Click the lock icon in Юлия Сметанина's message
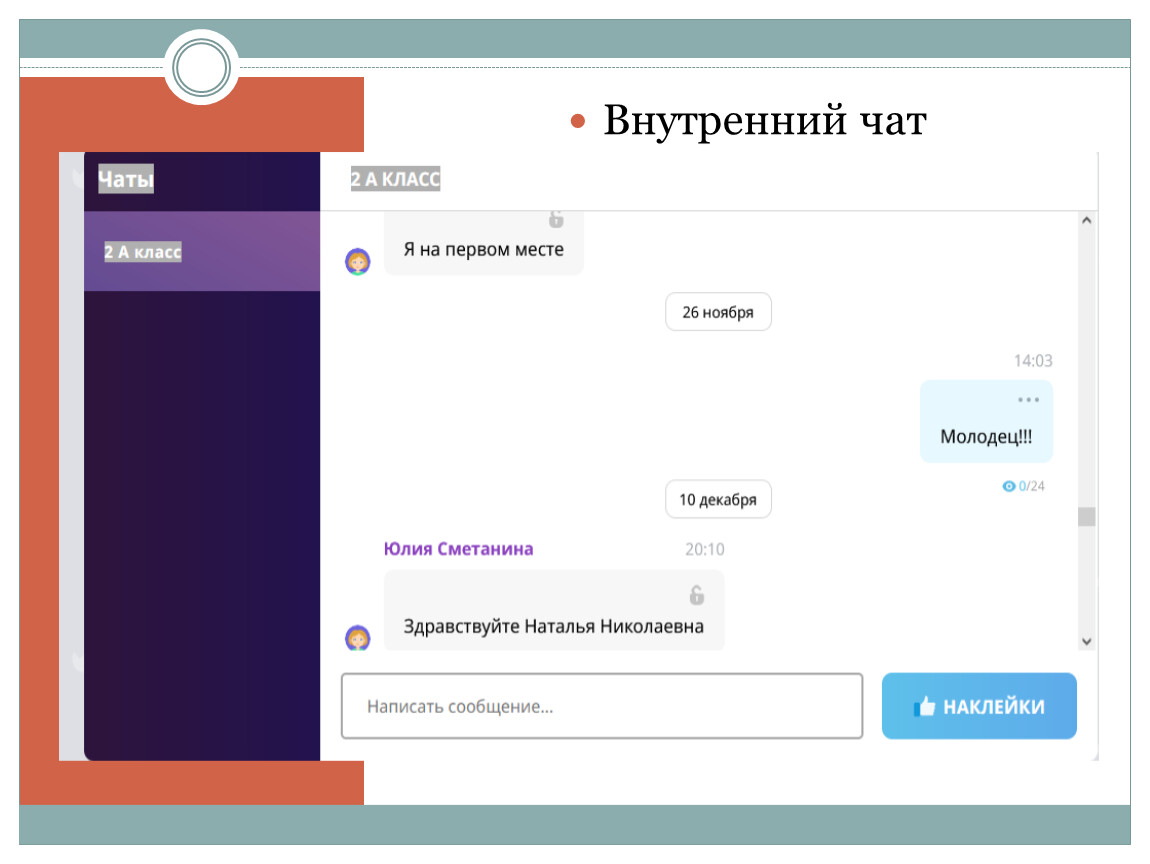The image size is (1150, 864). click(696, 595)
